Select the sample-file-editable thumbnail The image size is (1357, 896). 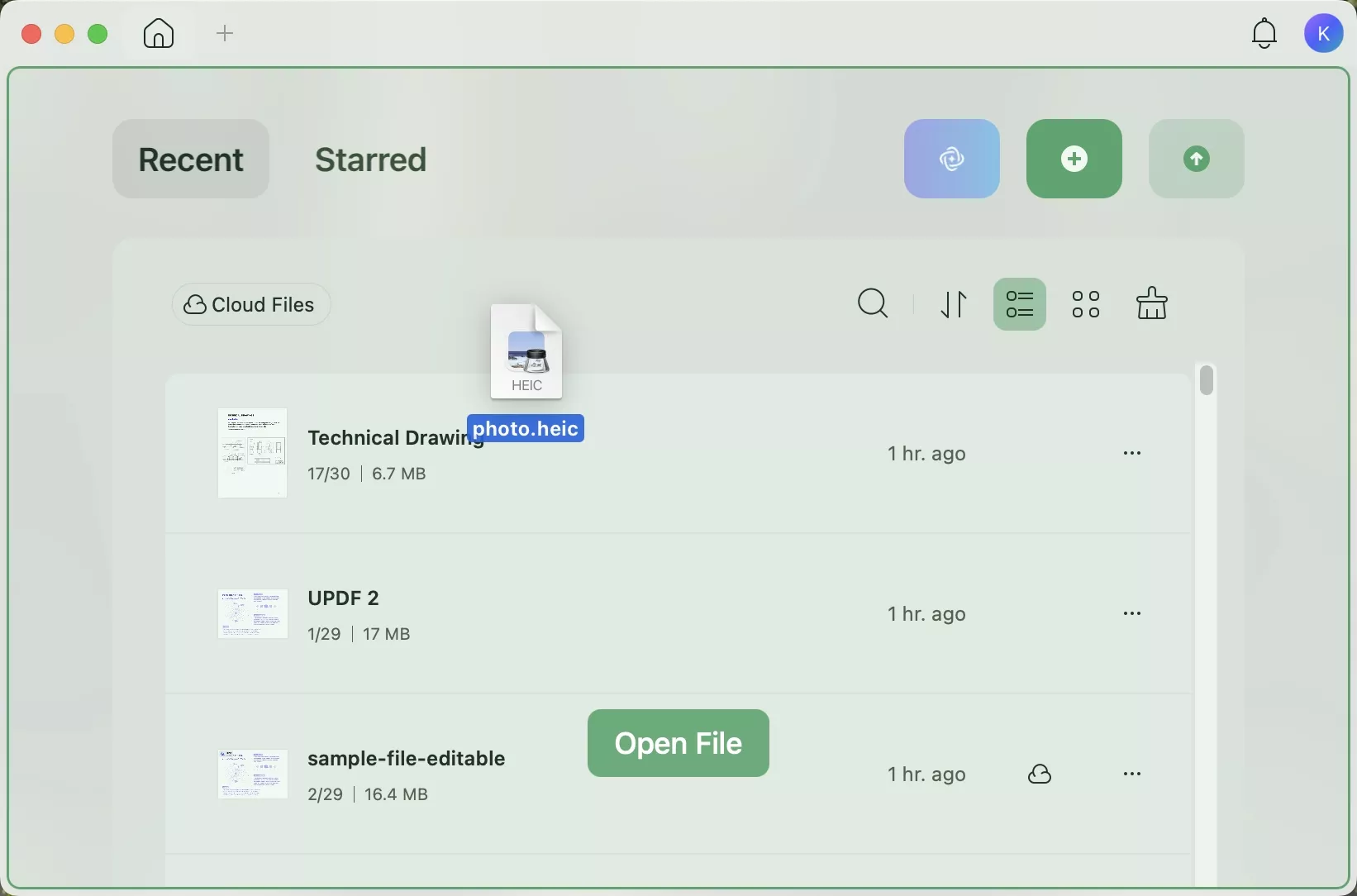pyautogui.click(x=252, y=774)
